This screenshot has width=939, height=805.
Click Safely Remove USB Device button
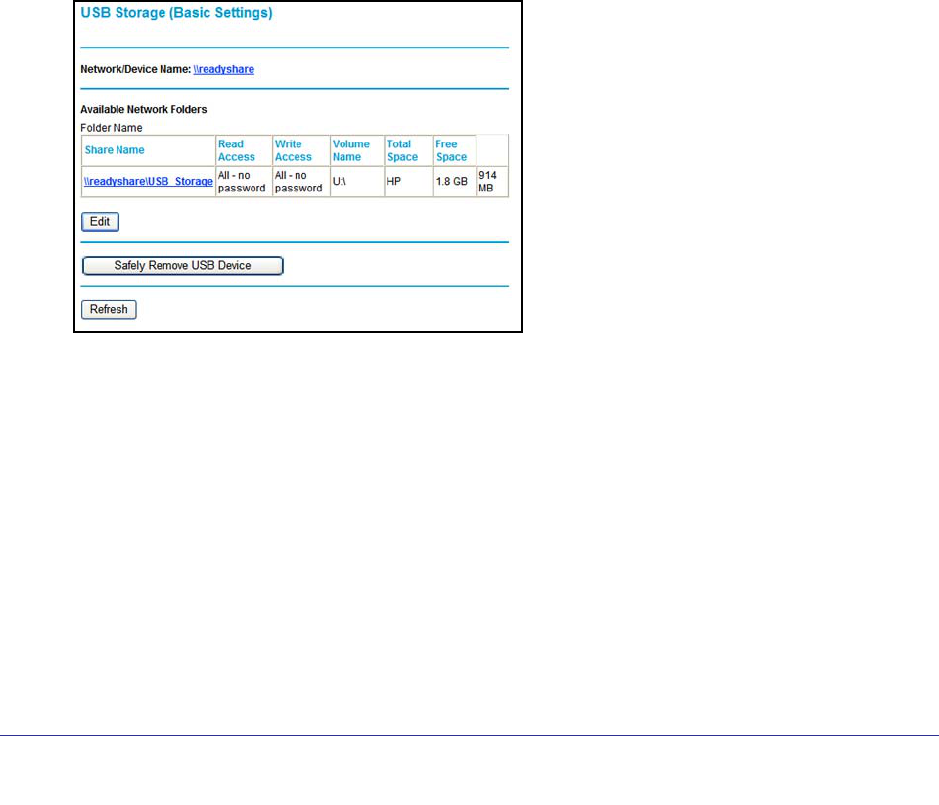[x=183, y=266]
